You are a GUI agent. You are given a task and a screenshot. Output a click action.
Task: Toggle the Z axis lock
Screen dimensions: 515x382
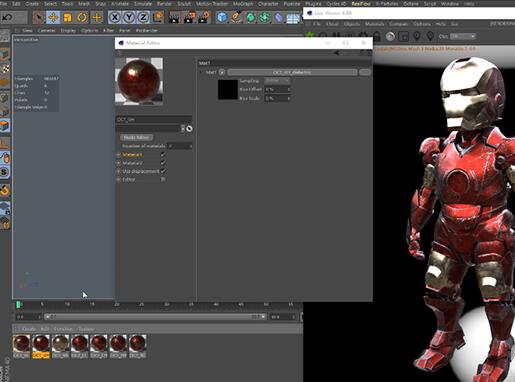143,17
